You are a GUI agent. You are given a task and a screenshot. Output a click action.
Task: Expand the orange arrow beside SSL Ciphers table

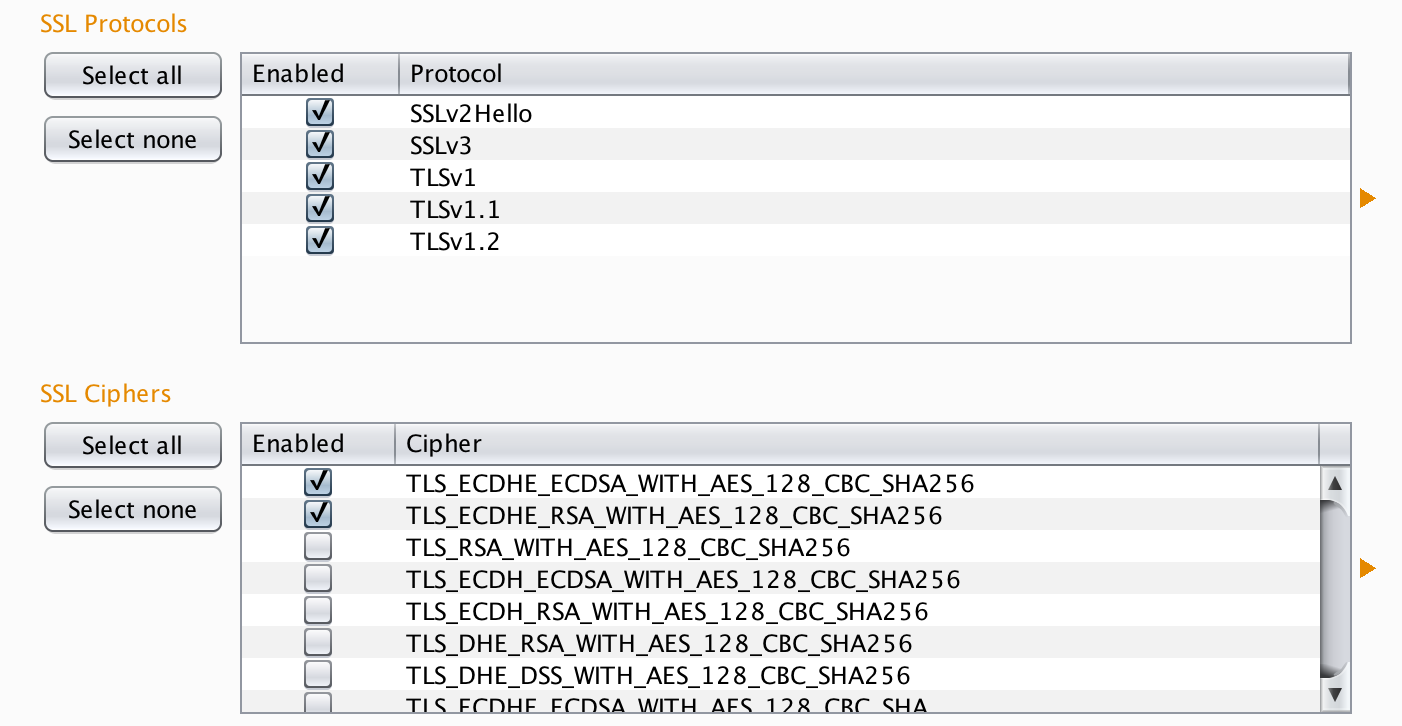(x=1368, y=569)
